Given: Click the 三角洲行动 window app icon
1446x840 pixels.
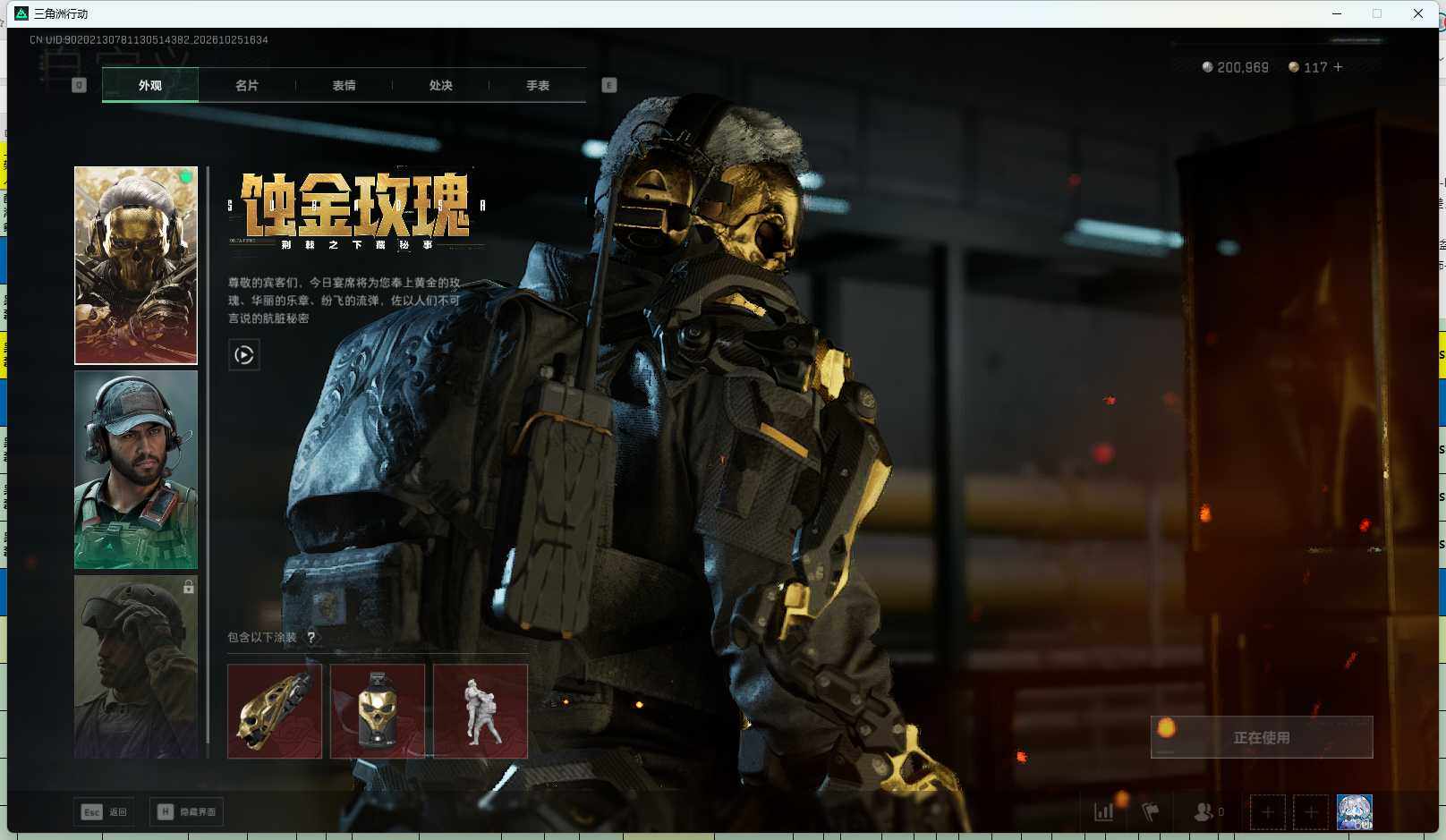Looking at the screenshot, I should [x=21, y=13].
